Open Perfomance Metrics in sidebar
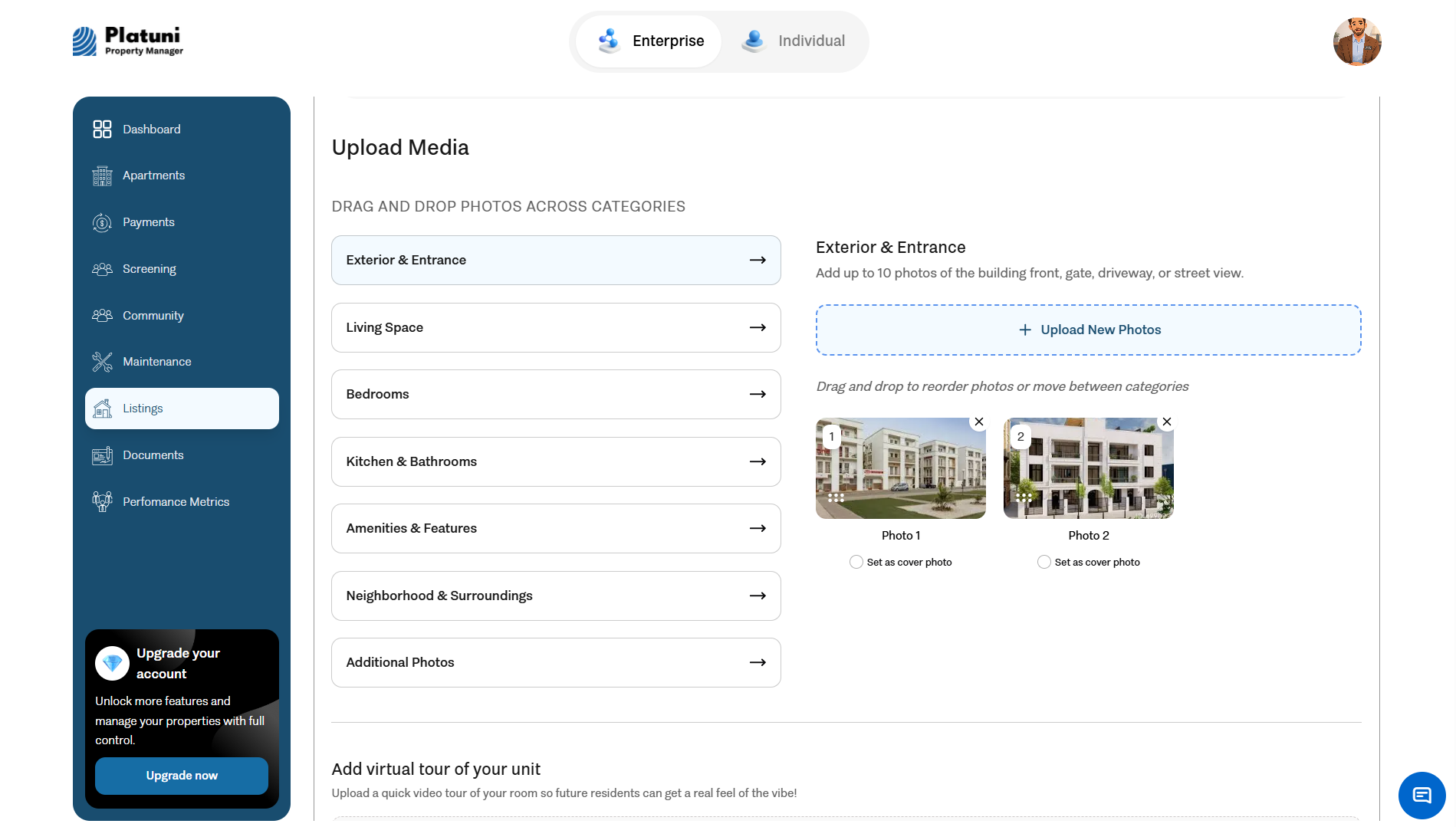The width and height of the screenshot is (1456, 827). pos(182,502)
